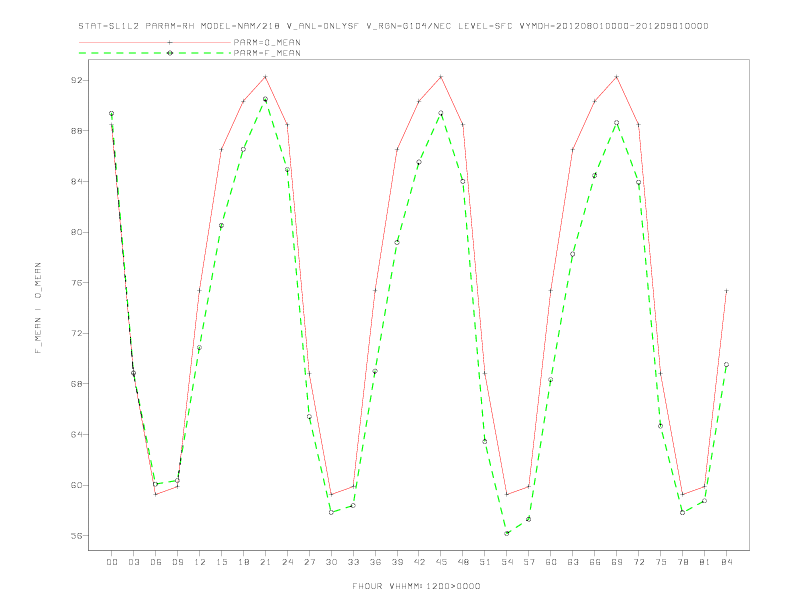This screenshot has width=792, height=612.
Task: Click the y-axis title F_MEAN | O_MEAN
Action: pos(38,308)
